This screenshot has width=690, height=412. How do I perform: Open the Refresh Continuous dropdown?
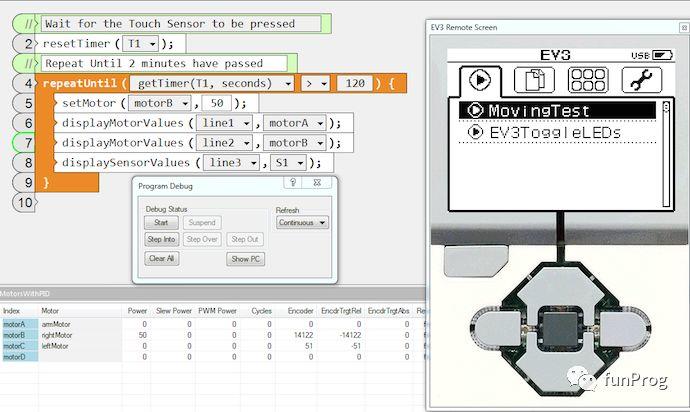point(302,223)
